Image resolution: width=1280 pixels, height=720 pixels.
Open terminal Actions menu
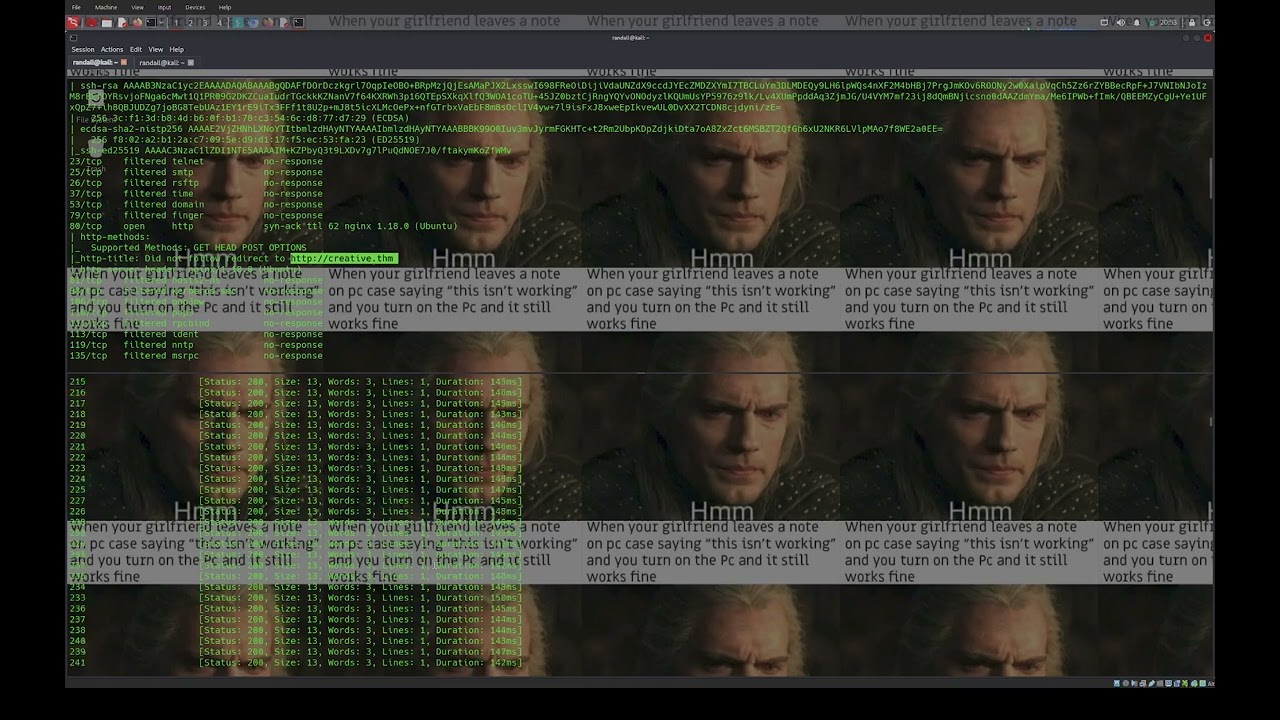pyautogui.click(x=112, y=49)
